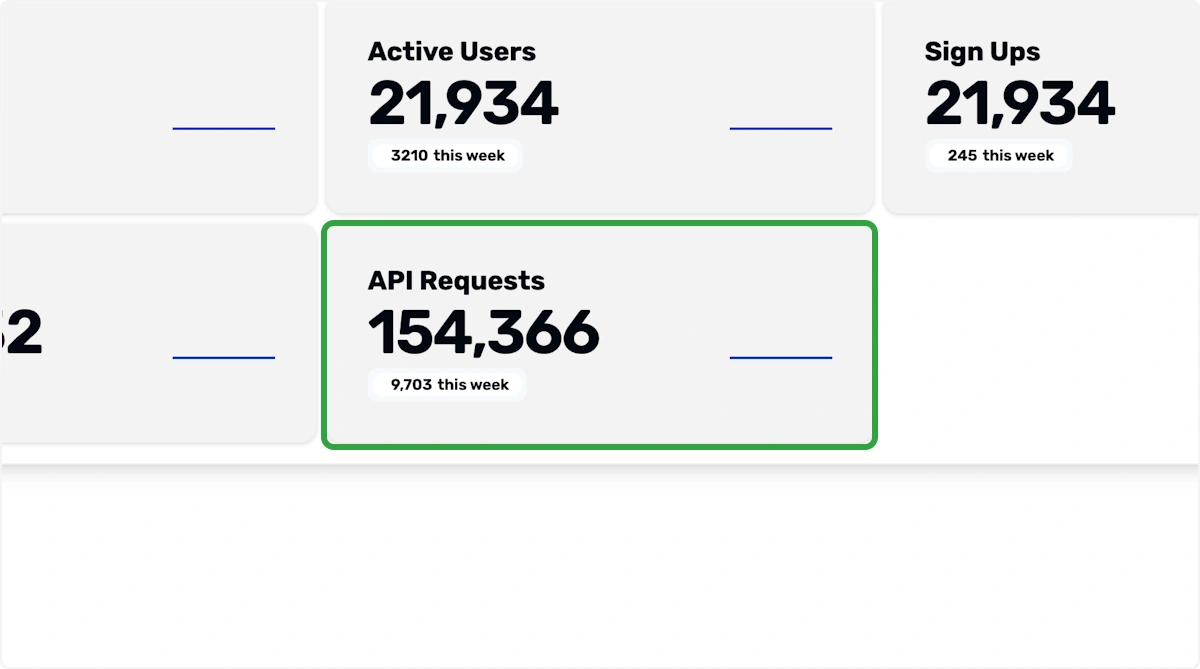
Task: Click the Sign Ups 21,934 value
Action: tap(1020, 104)
